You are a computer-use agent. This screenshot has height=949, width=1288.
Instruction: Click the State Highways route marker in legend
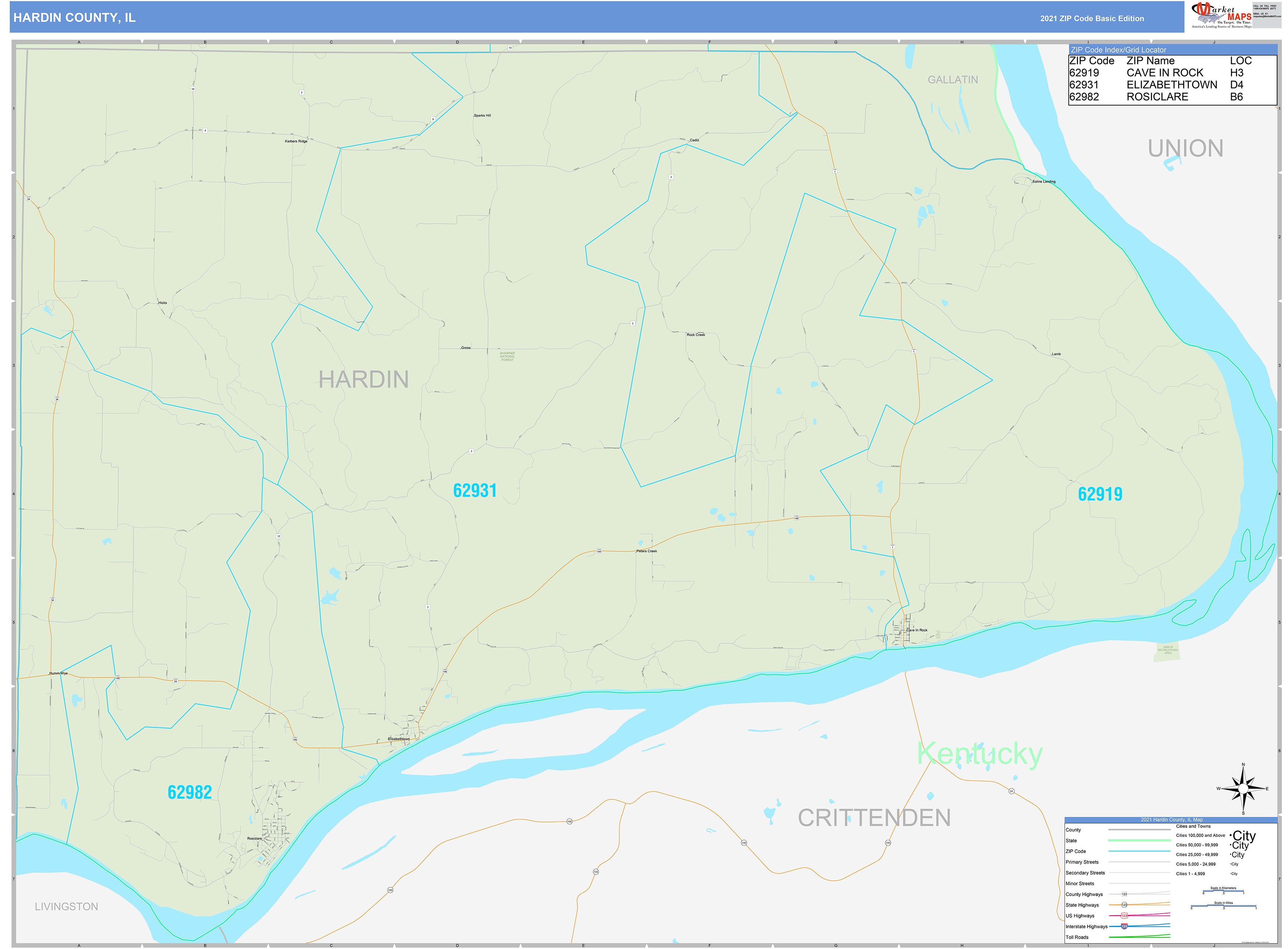point(1125,905)
